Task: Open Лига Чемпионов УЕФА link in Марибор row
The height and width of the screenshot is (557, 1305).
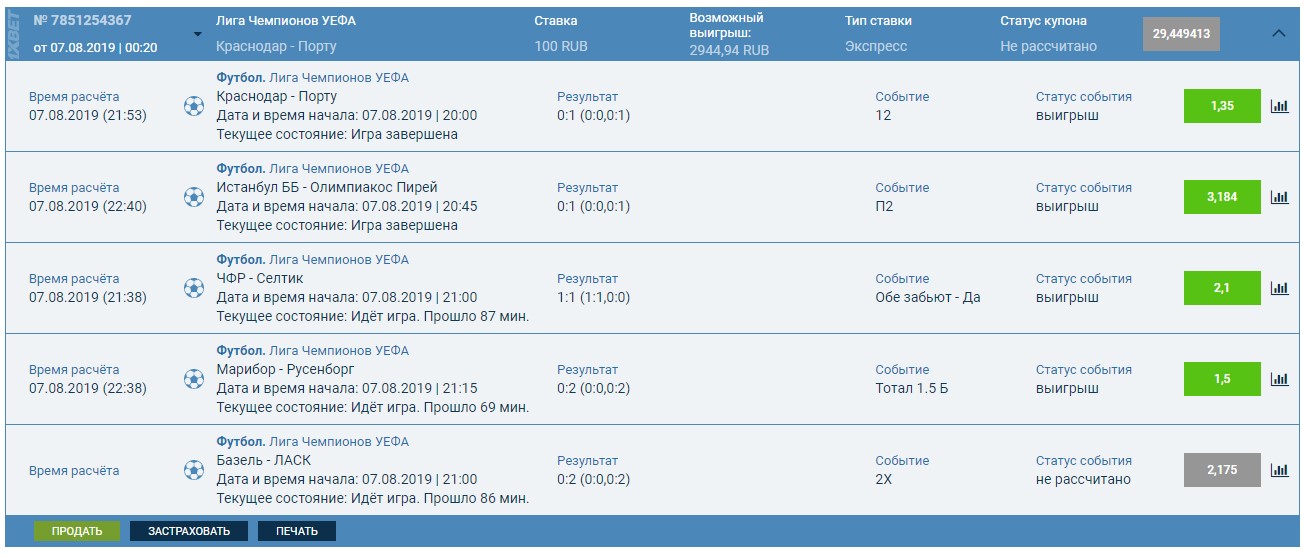Action: tap(339, 351)
